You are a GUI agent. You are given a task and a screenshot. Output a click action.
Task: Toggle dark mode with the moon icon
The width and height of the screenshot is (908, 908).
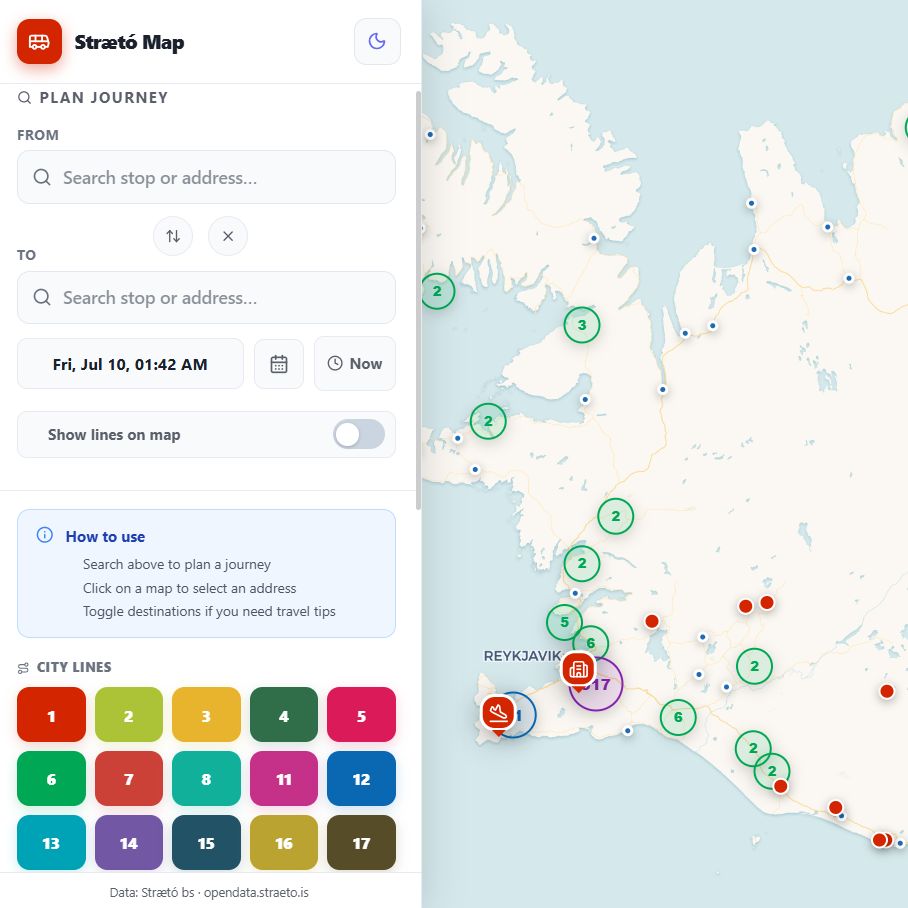377,41
